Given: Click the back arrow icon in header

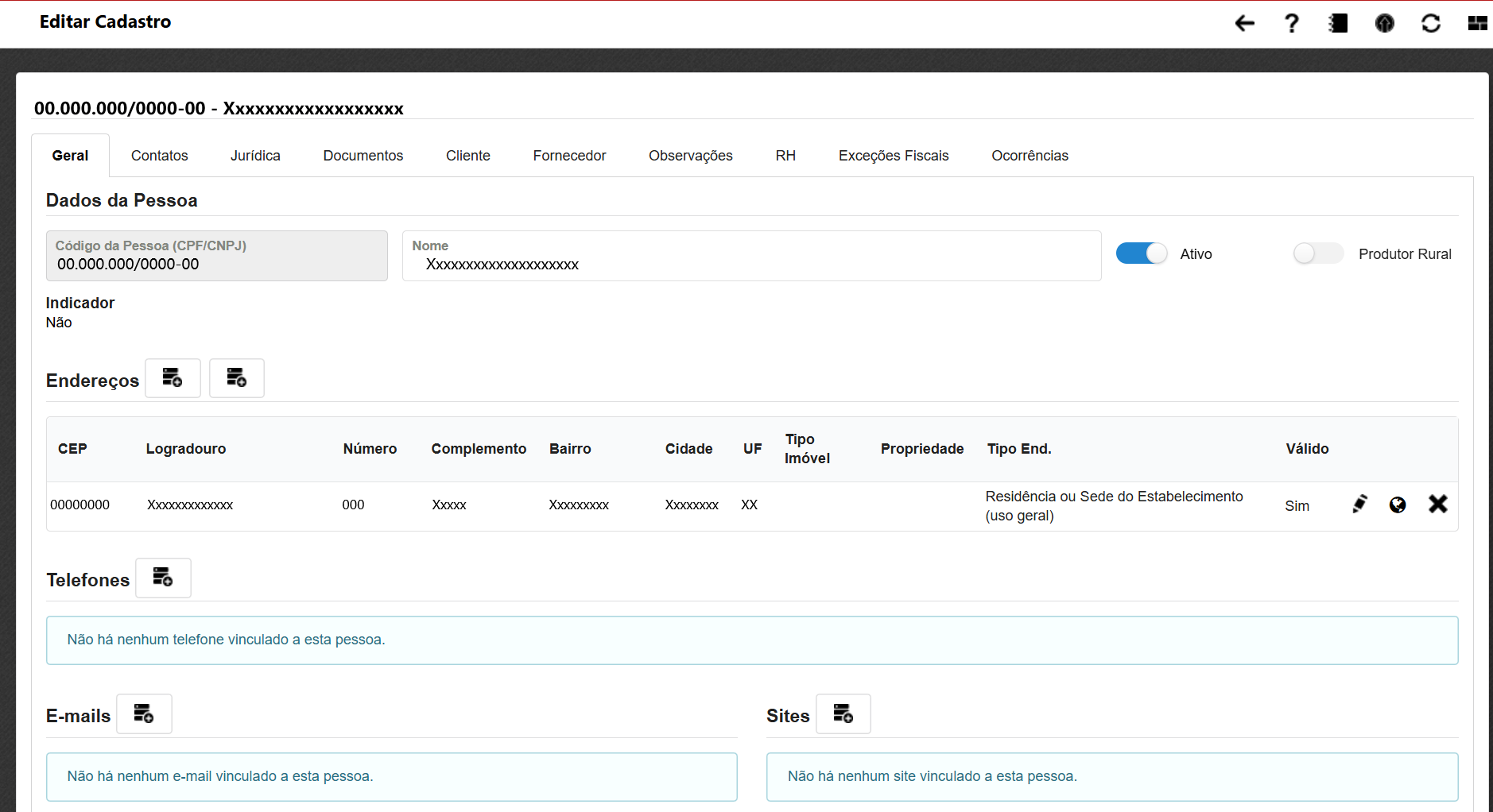Looking at the screenshot, I should coord(1244,24).
